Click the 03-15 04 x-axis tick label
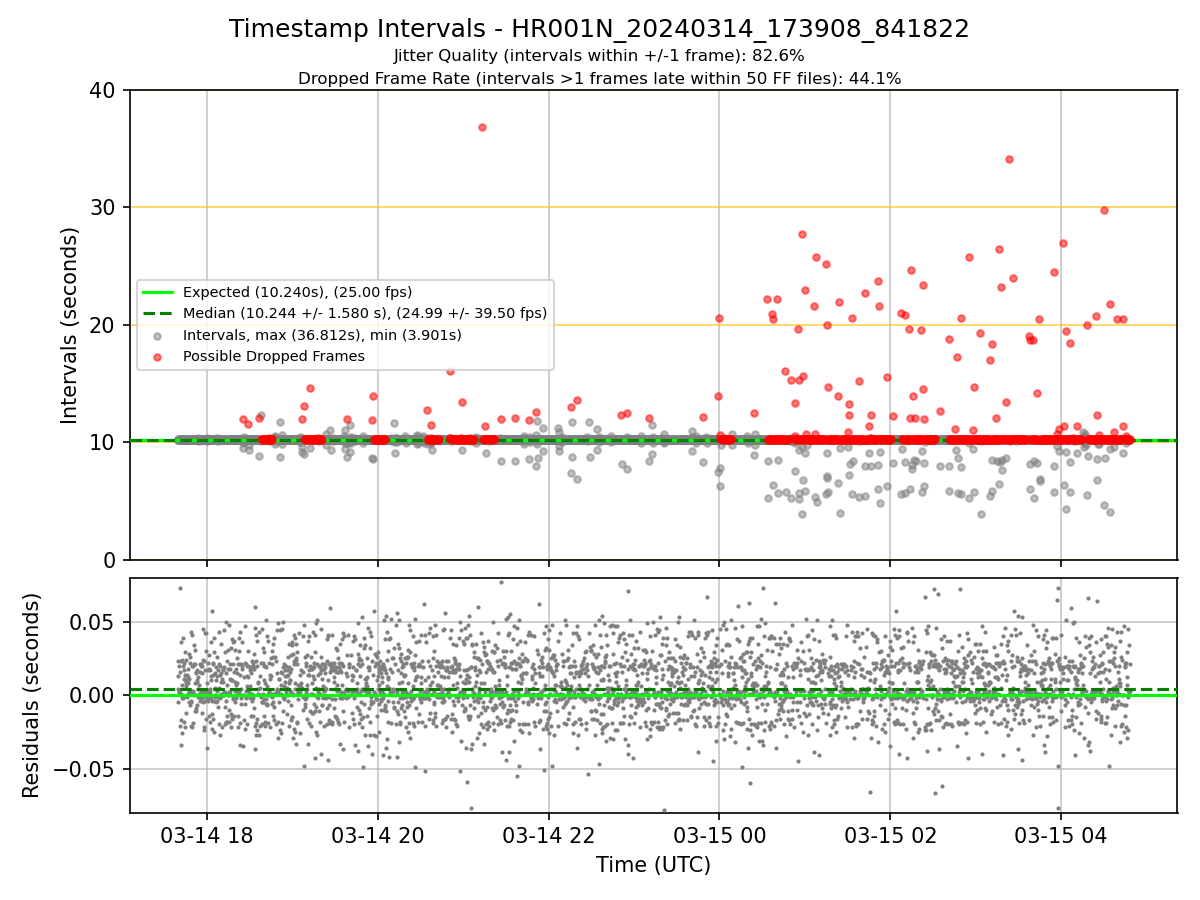The width and height of the screenshot is (1200, 900). coord(1060,835)
